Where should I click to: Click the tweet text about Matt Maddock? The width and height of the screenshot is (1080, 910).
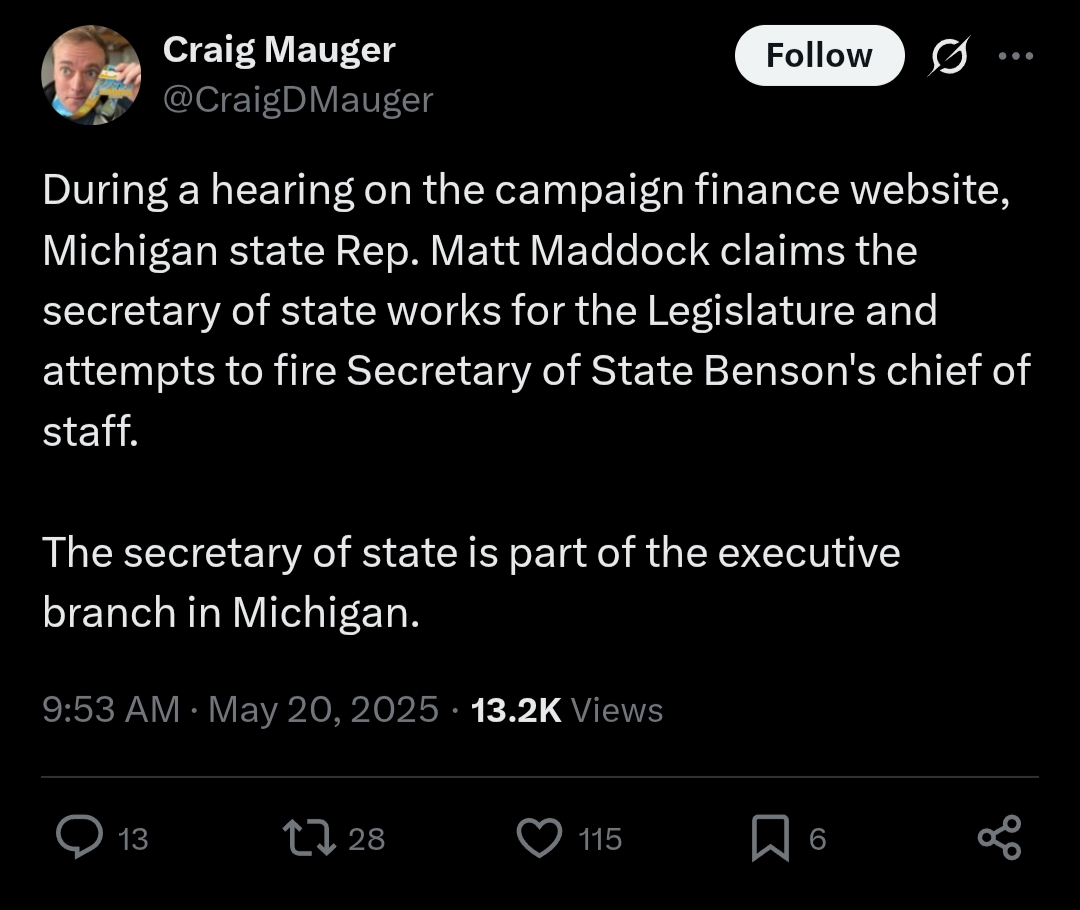(x=480, y=251)
